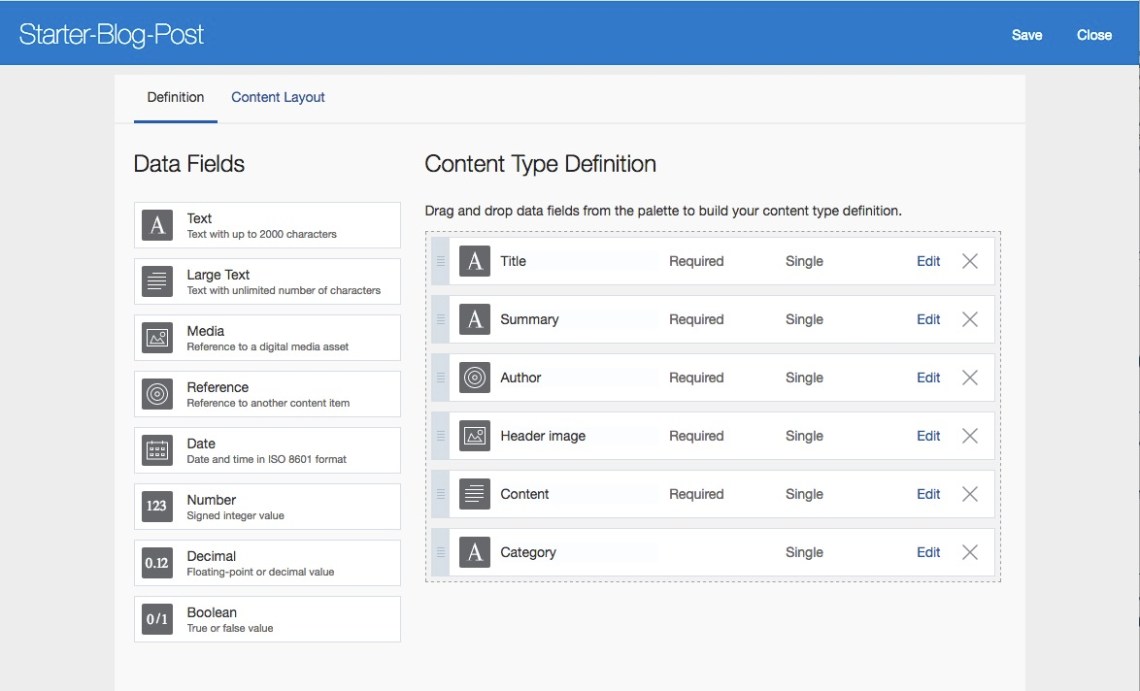The width and height of the screenshot is (1140, 691).
Task: Edit the Title field
Action: 928,261
